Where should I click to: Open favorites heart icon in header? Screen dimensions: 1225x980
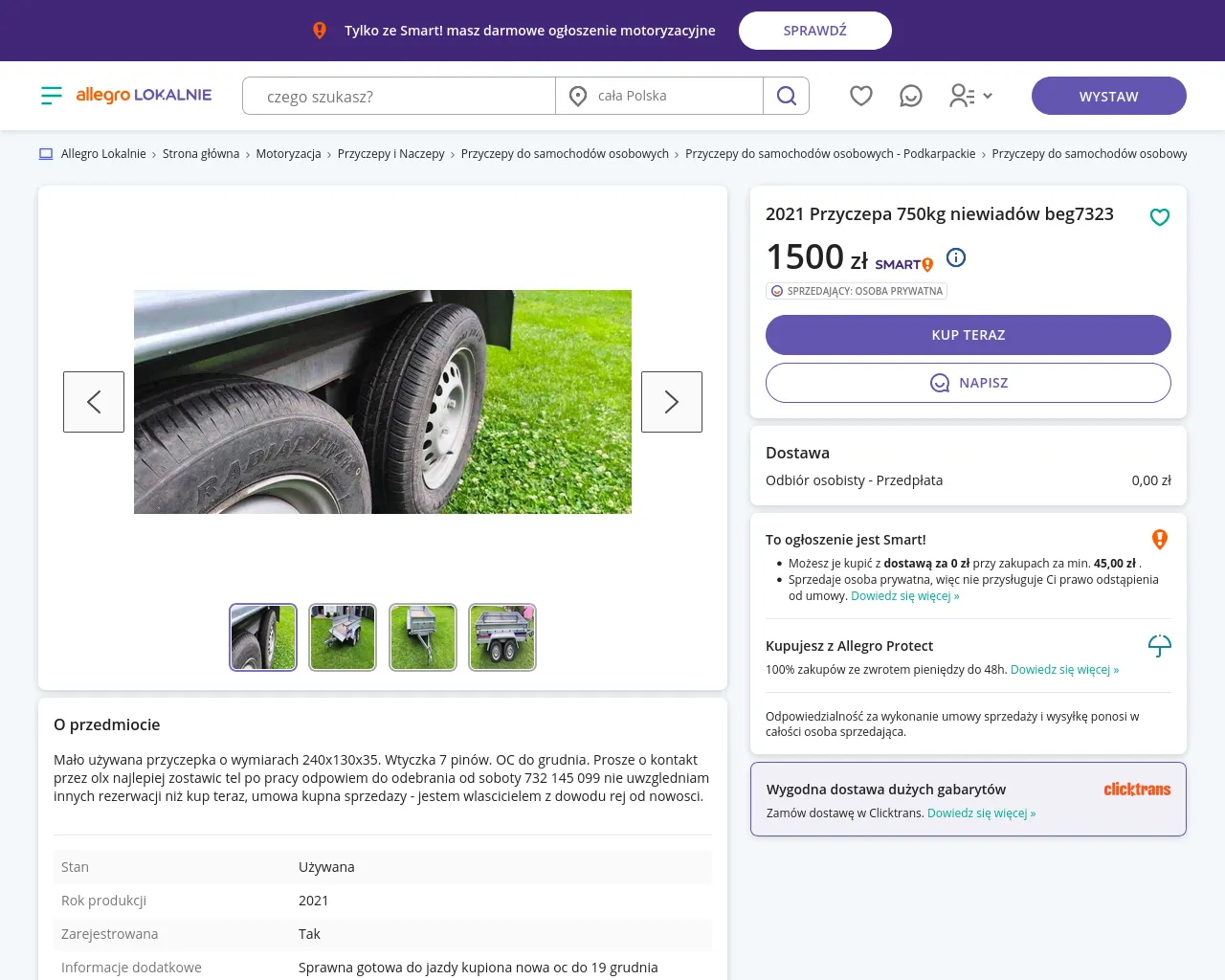(861, 96)
